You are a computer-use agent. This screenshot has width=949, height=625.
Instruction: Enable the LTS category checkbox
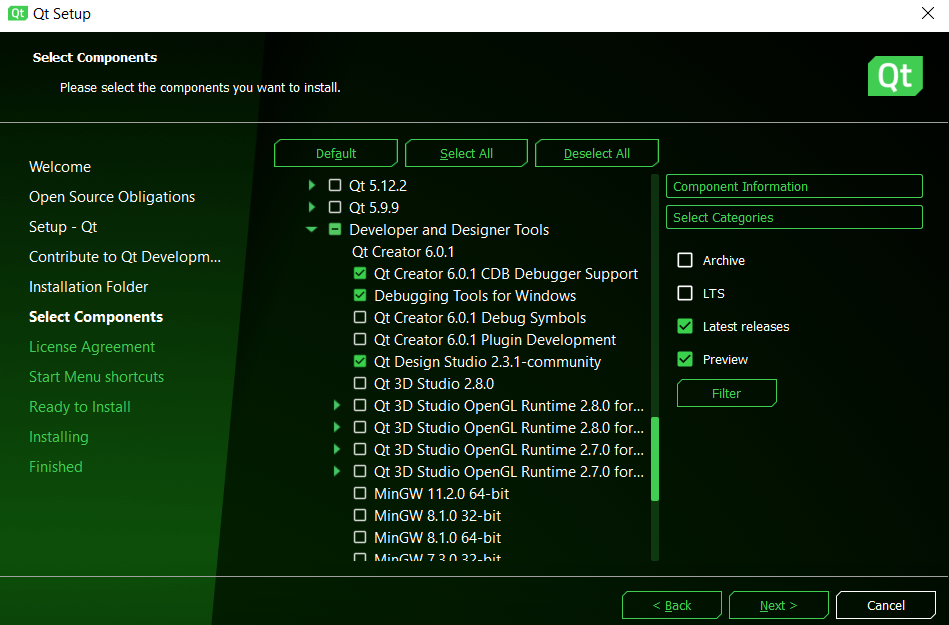685,293
